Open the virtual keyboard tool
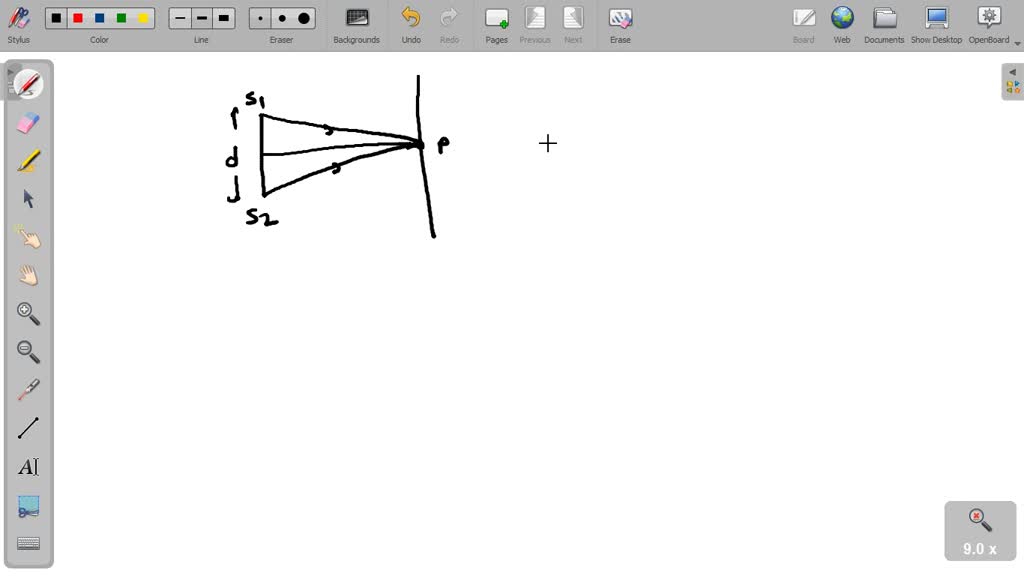The height and width of the screenshot is (576, 1024). coord(27,543)
